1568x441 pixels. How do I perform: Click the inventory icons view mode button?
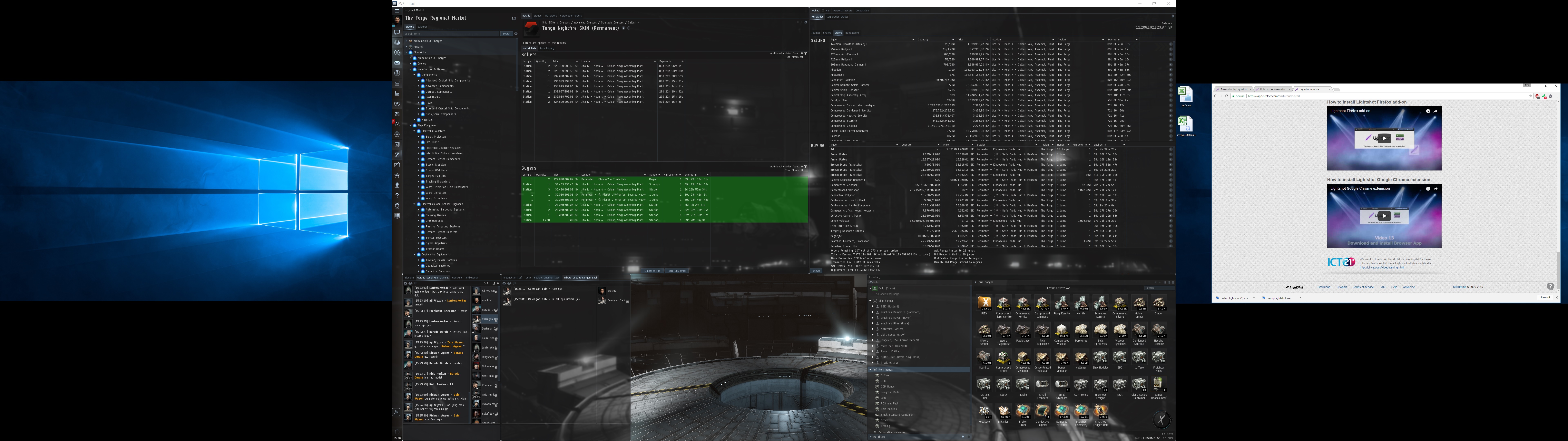tap(1165, 283)
